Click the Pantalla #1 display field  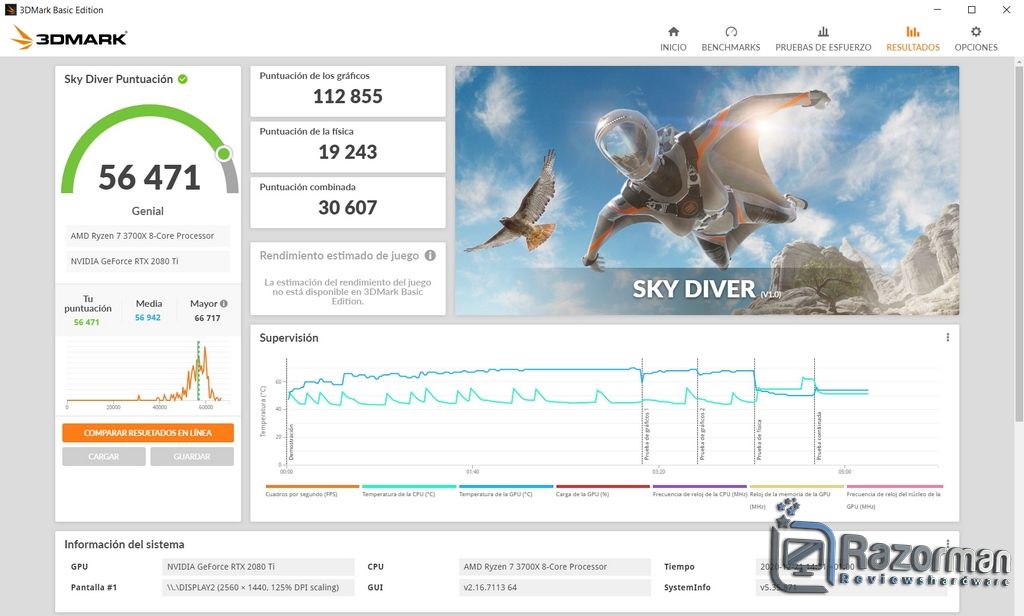pos(258,587)
